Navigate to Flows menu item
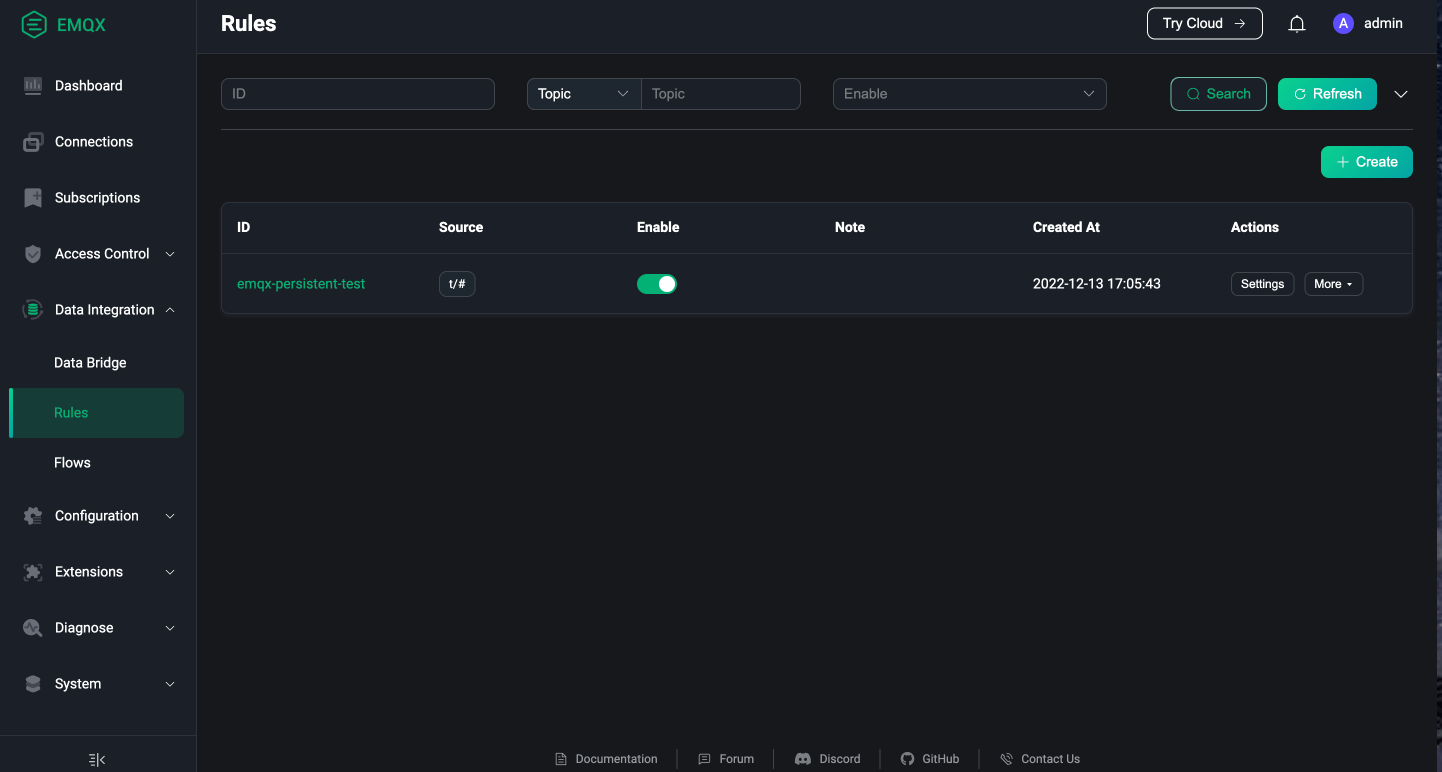 point(72,463)
